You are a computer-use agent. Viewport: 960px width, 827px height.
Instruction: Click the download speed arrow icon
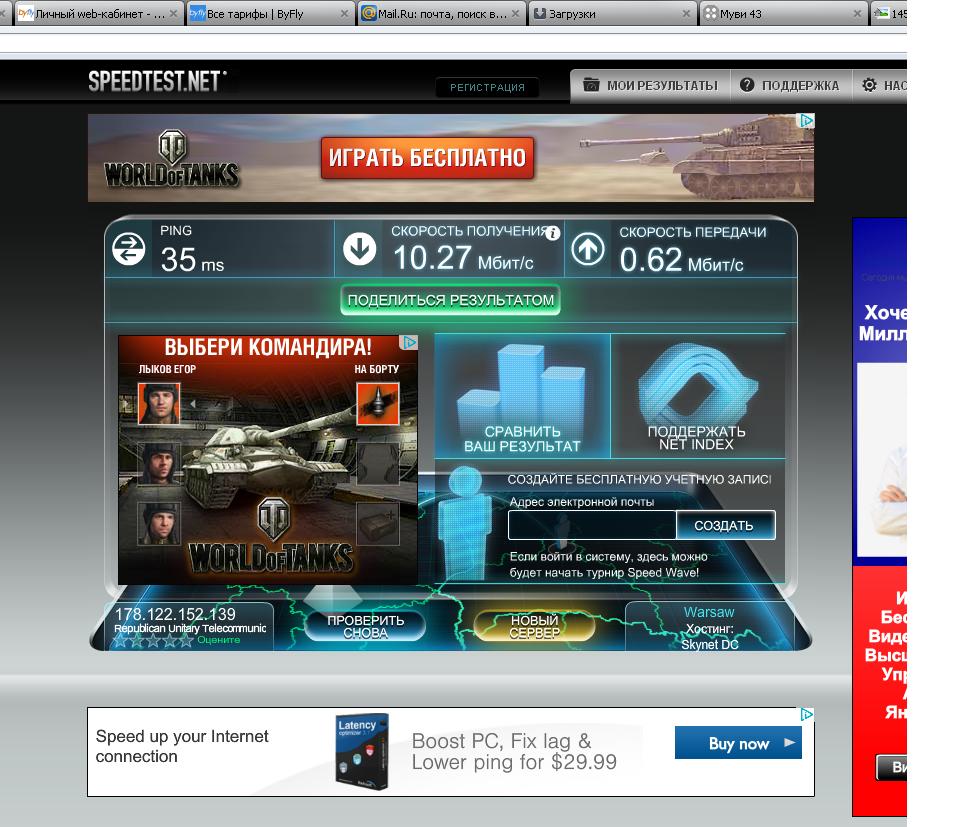[359, 249]
